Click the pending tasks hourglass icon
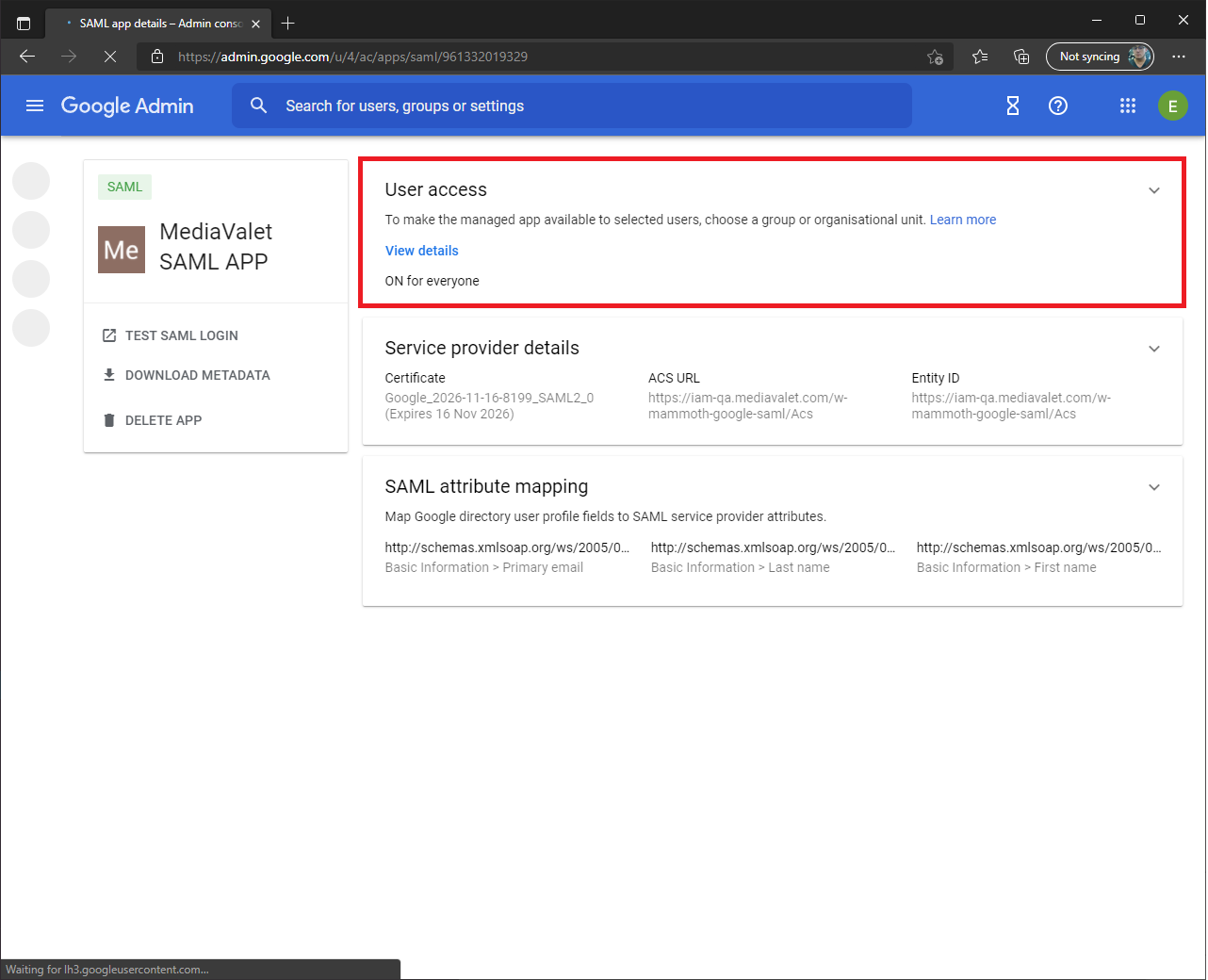The width and height of the screenshot is (1208, 980). click(x=1012, y=106)
